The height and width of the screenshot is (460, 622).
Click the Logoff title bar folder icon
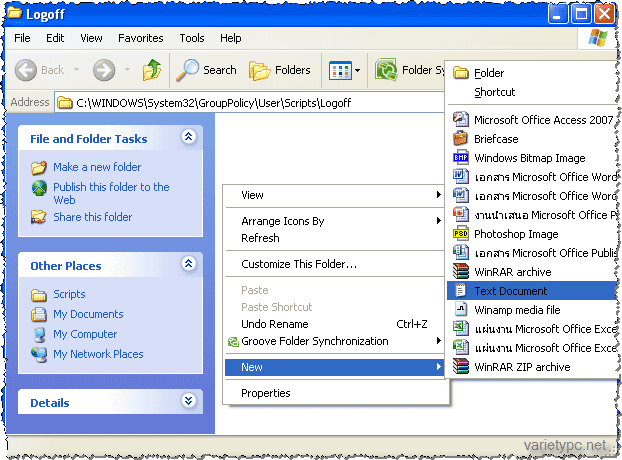pos(14,13)
